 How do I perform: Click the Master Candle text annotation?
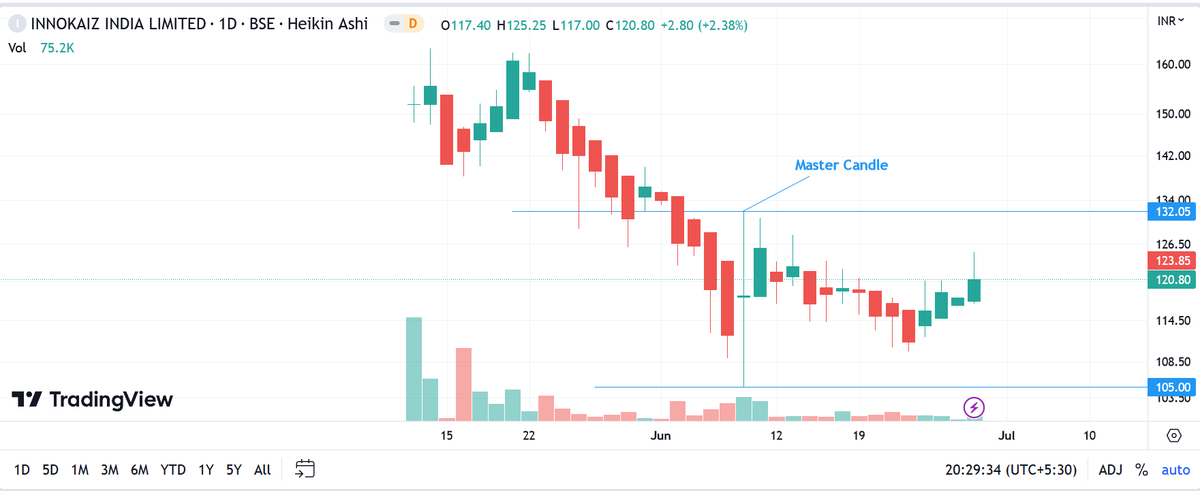pyautogui.click(x=841, y=165)
